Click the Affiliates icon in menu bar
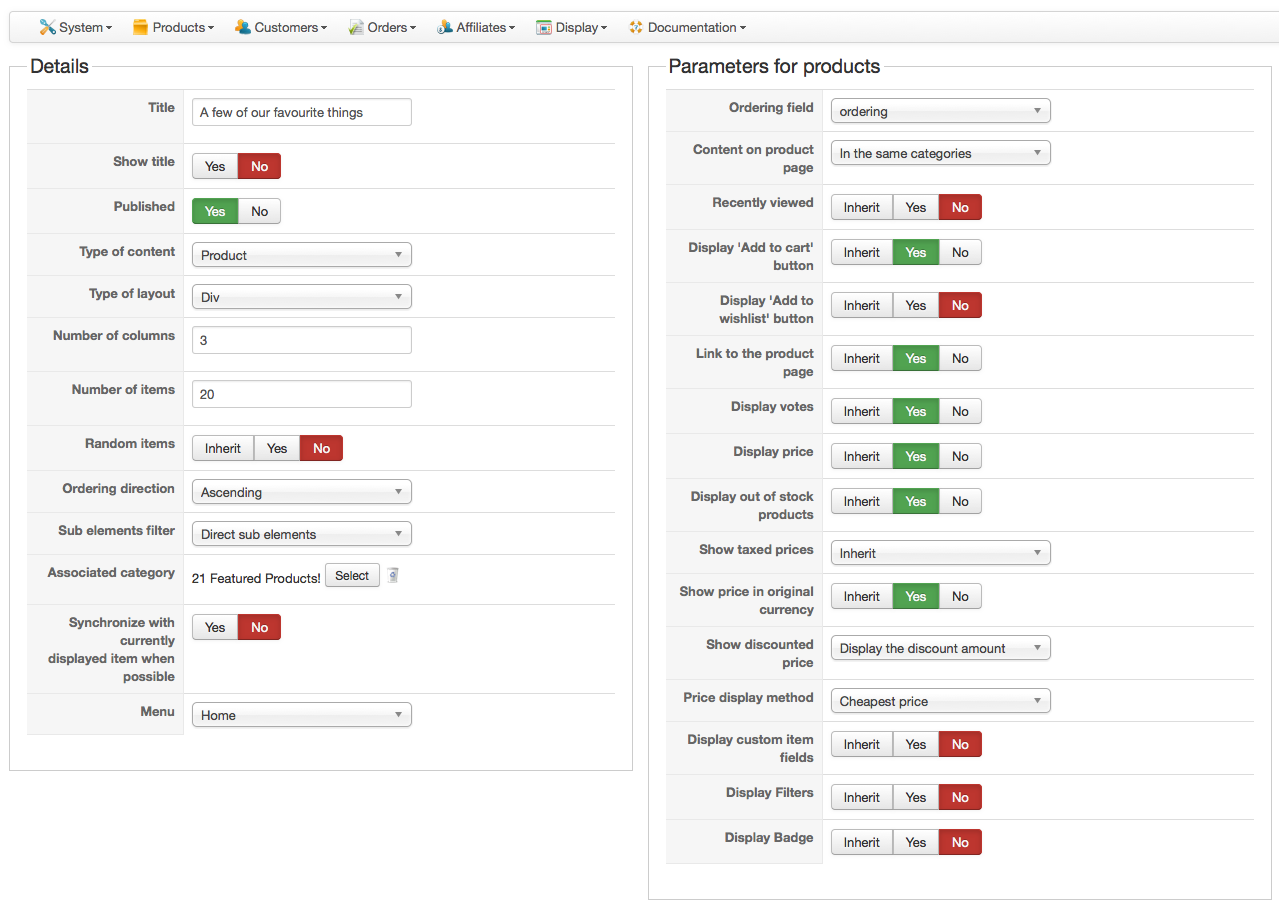Screen dimensions: 1279x905 [445, 27]
